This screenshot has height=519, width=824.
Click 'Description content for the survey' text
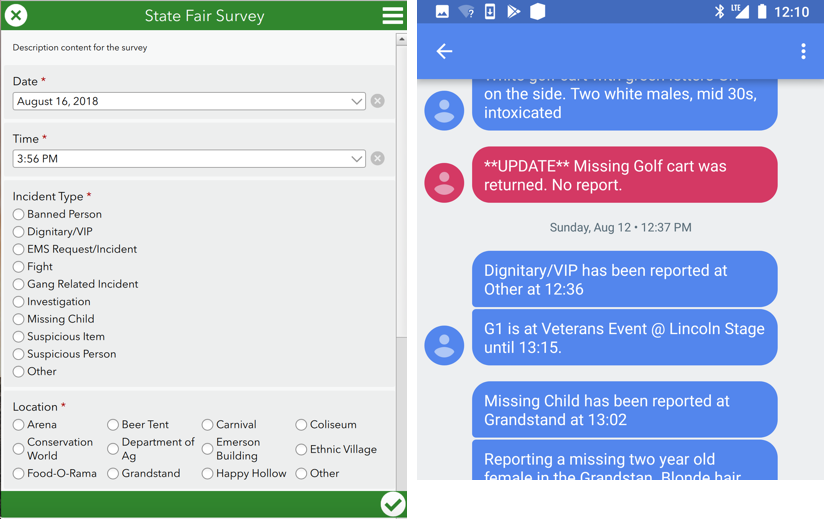[80, 47]
